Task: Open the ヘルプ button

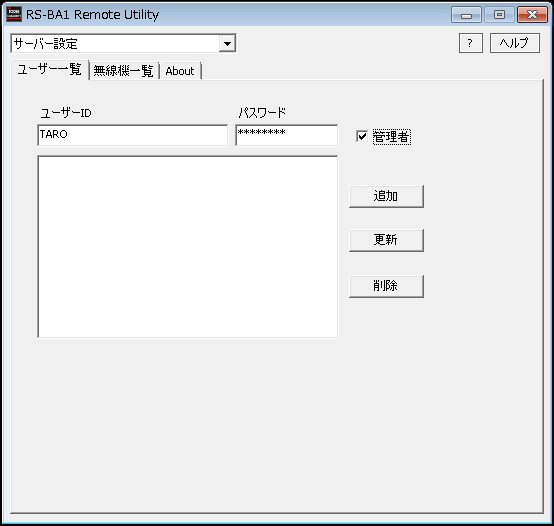Action: [x=514, y=43]
